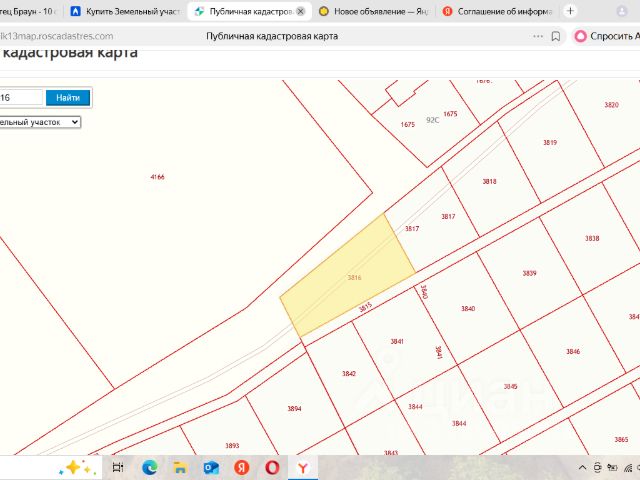Click parcel label 3894
This screenshot has height=480, width=640.
(294, 409)
